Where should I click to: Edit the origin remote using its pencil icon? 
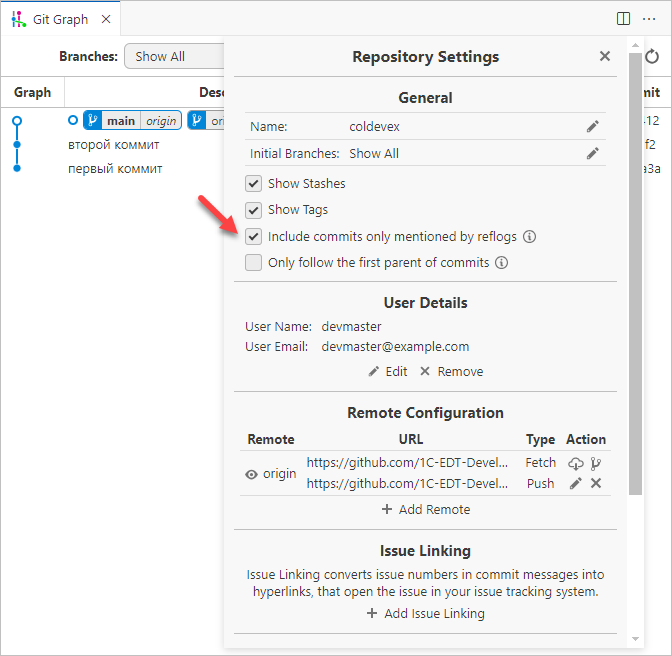[x=575, y=483]
